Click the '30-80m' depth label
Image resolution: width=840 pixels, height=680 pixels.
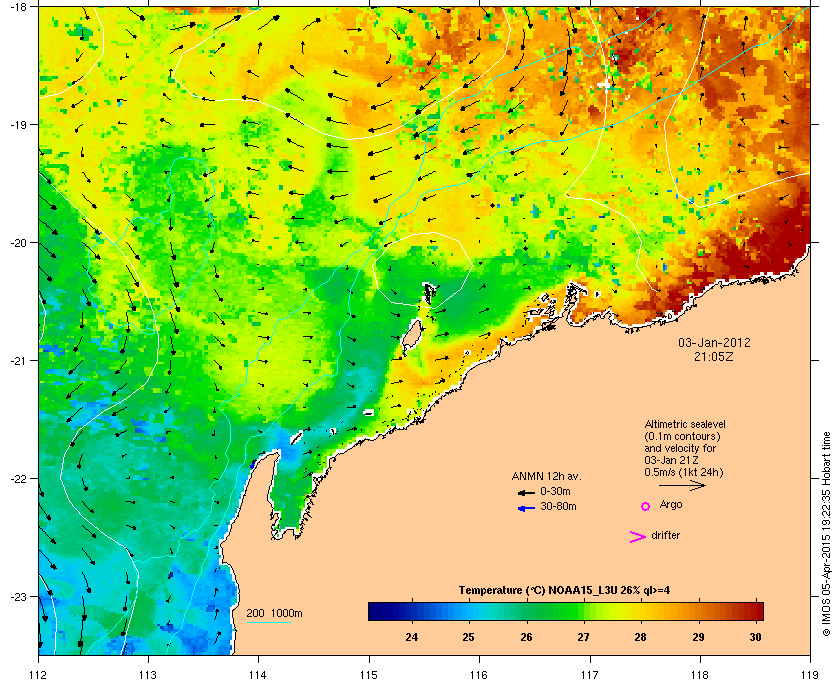click(558, 506)
